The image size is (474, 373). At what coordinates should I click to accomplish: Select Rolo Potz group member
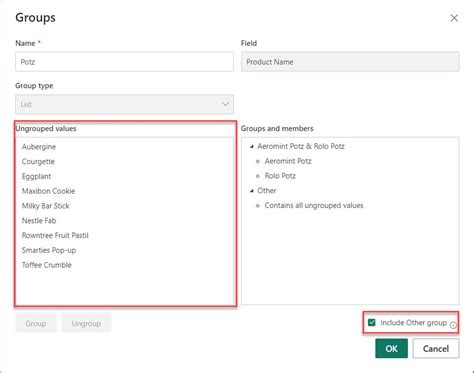click(280, 176)
